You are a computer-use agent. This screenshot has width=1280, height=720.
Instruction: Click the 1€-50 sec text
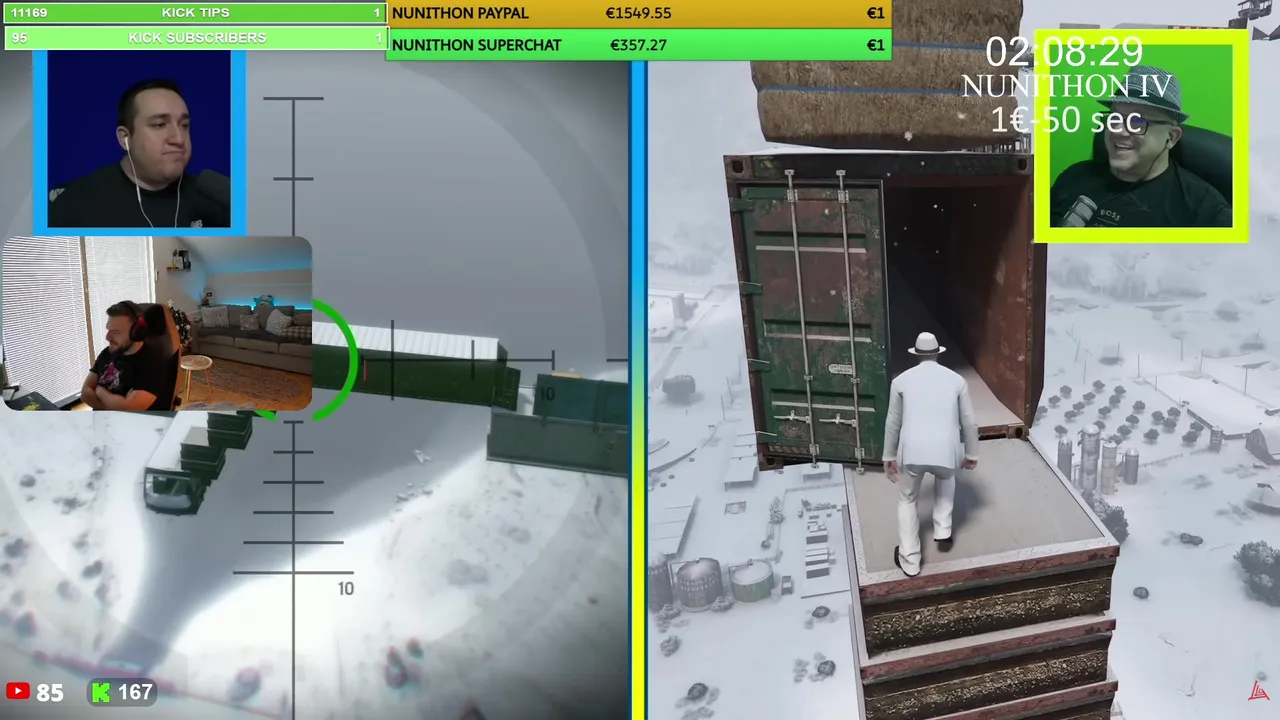point(1066,120)
